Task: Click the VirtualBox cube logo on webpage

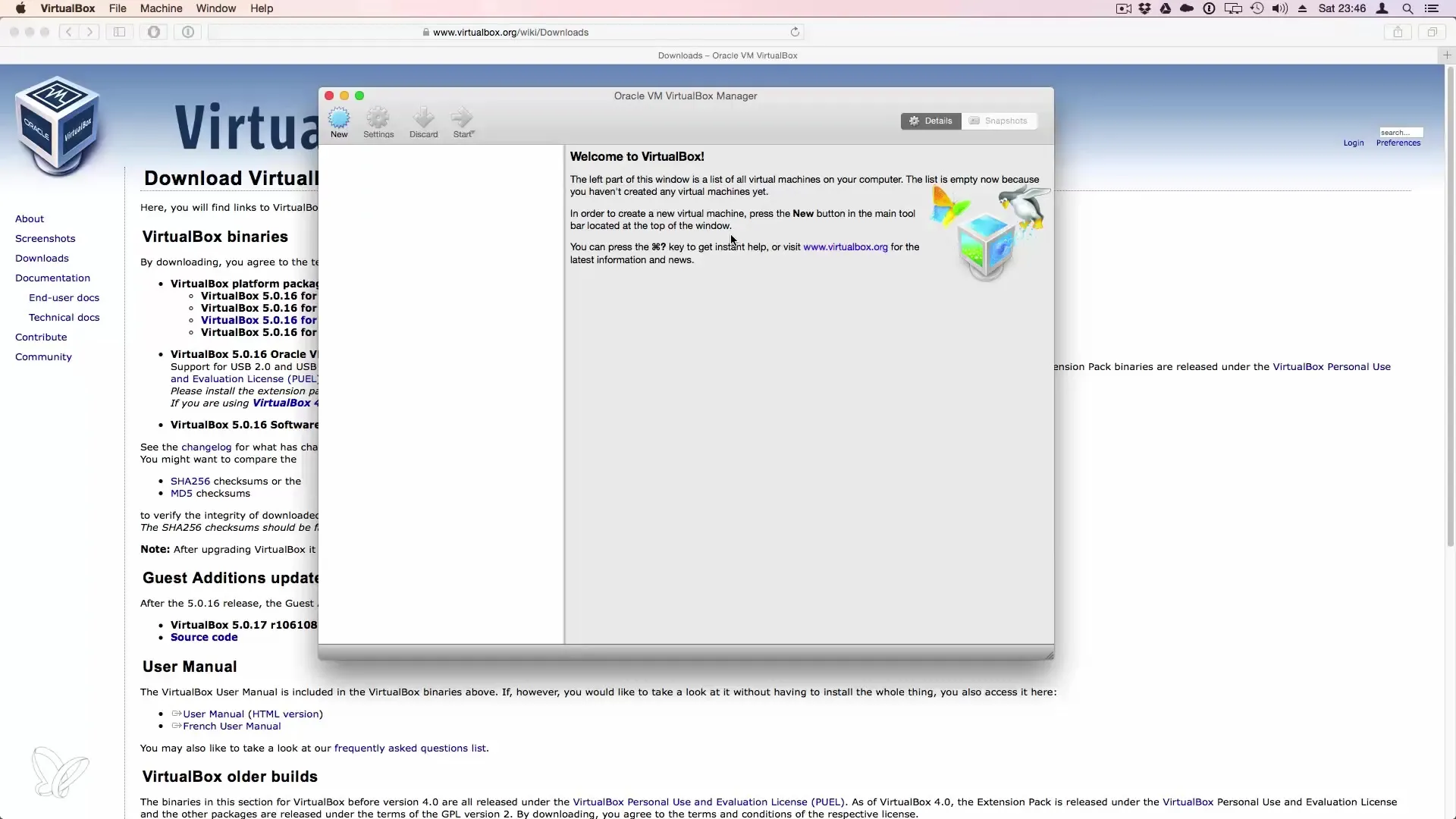Action: [58, 125]
